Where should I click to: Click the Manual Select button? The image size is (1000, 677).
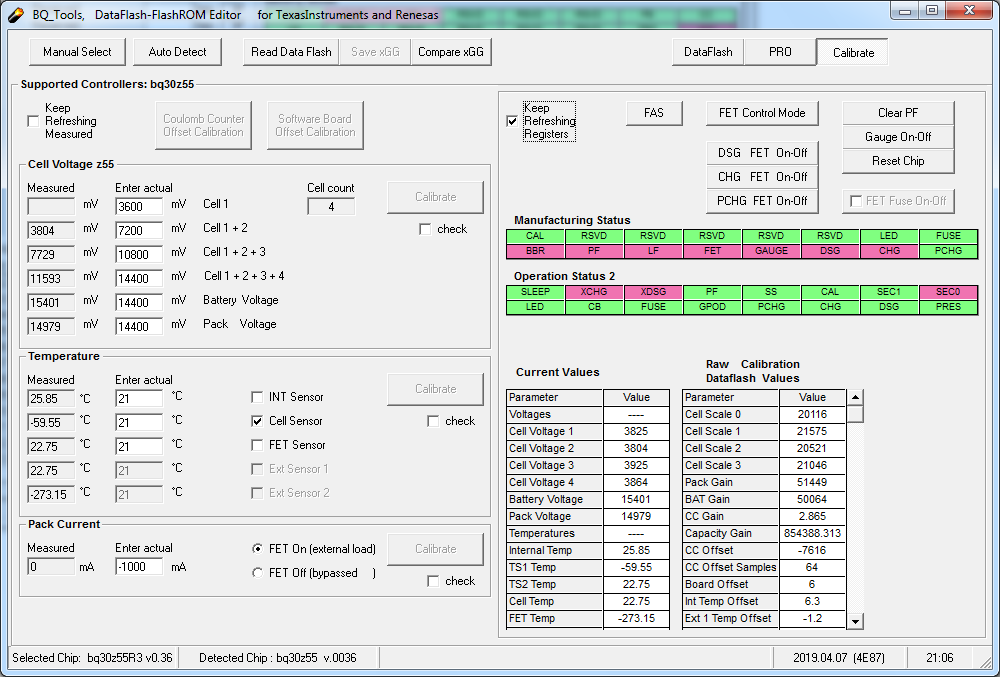coord(77,52)
